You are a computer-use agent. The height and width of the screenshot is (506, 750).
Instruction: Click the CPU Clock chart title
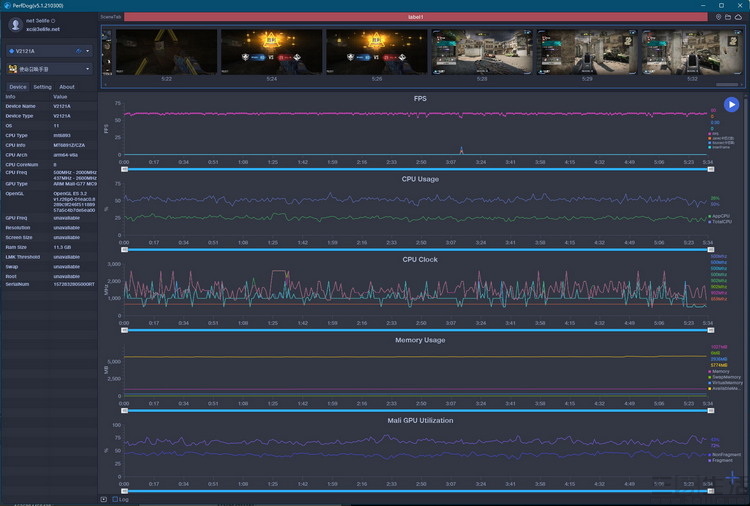click(420, 259)
